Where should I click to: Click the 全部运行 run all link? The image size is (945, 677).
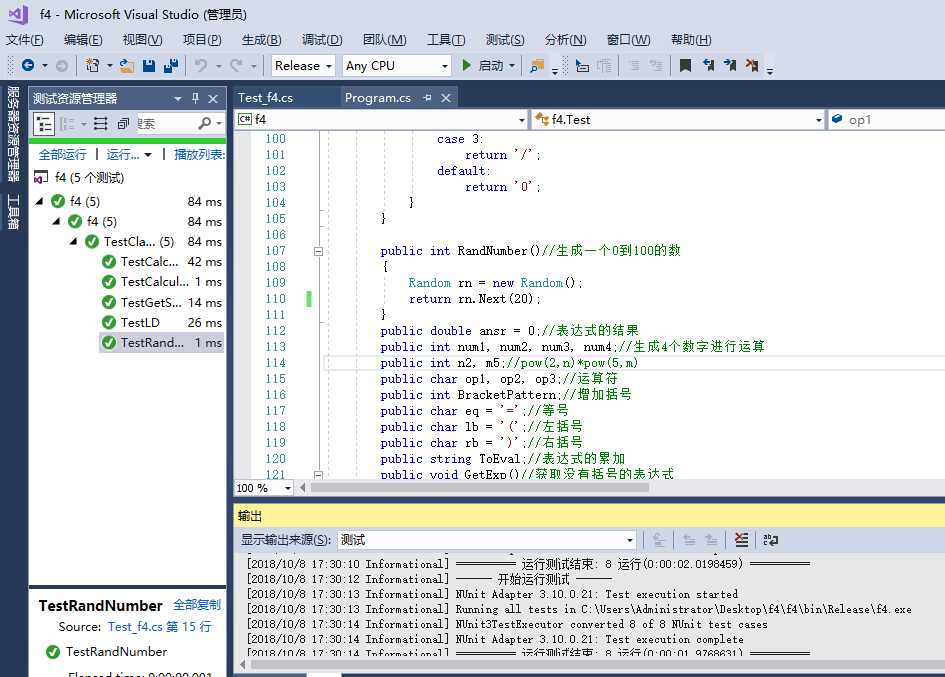[63, 155]
